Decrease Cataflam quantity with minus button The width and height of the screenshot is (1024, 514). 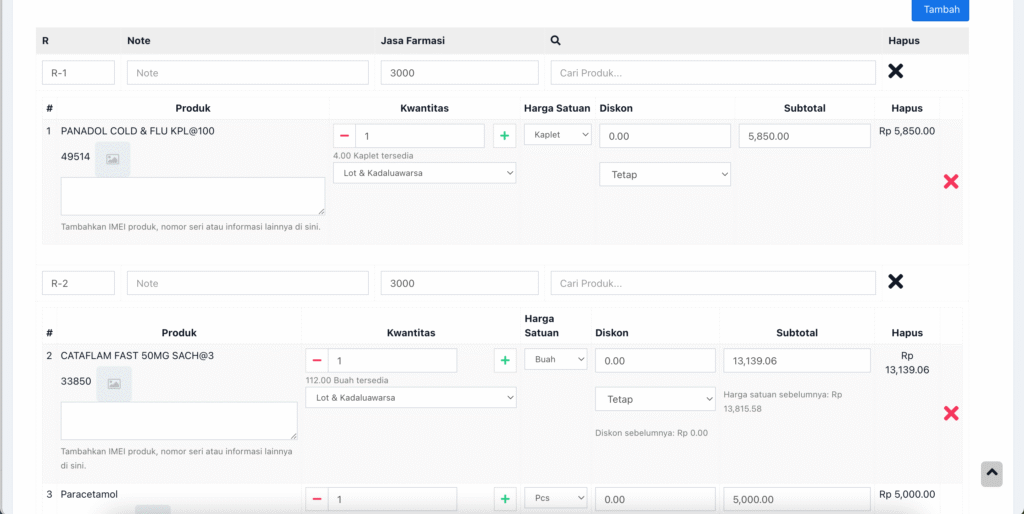[x=317, y=360]
